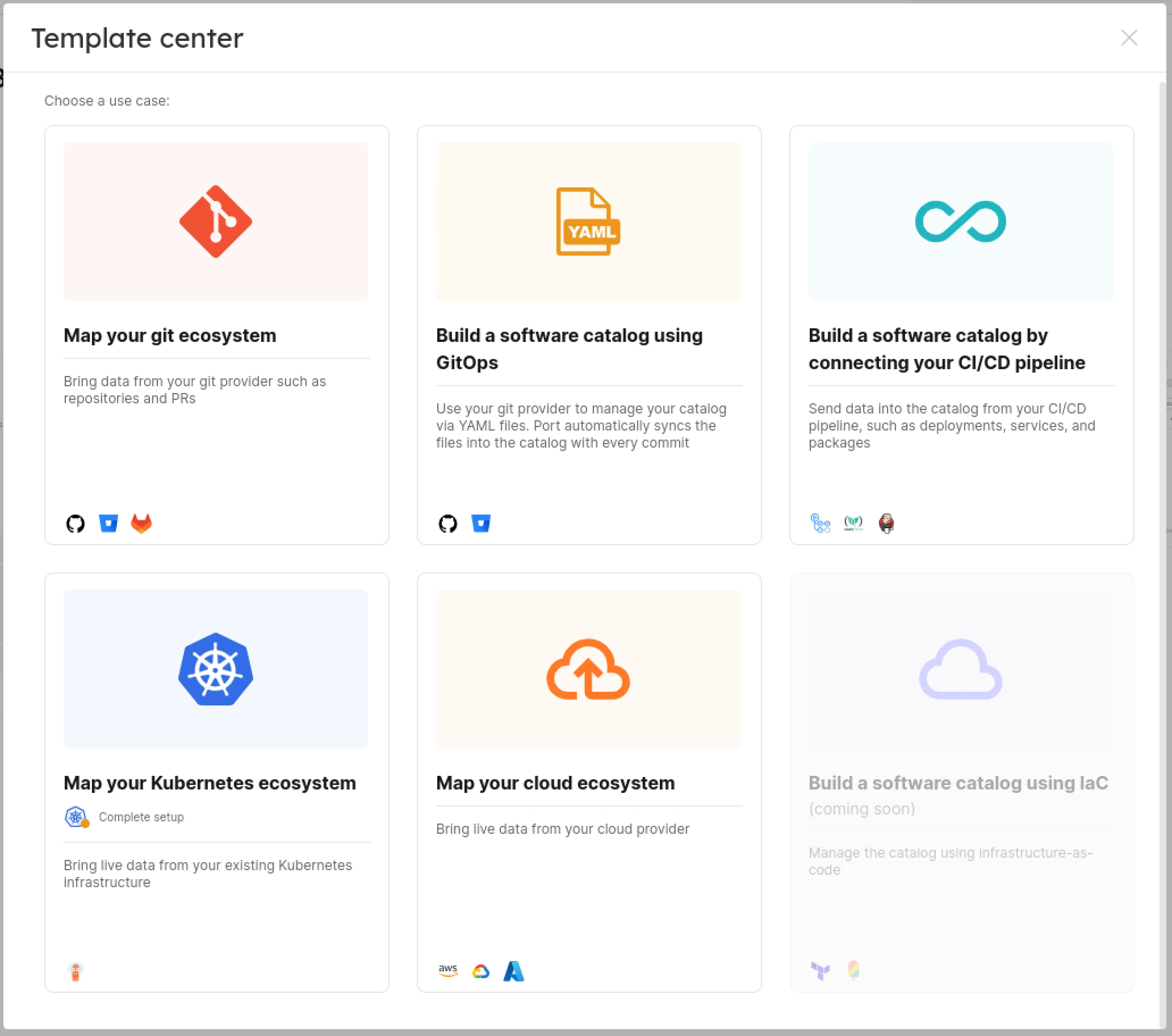This screenshot has width=1172, height=1036.
Task: Click the Pulumi icon in IaC card
Action: 853,970
